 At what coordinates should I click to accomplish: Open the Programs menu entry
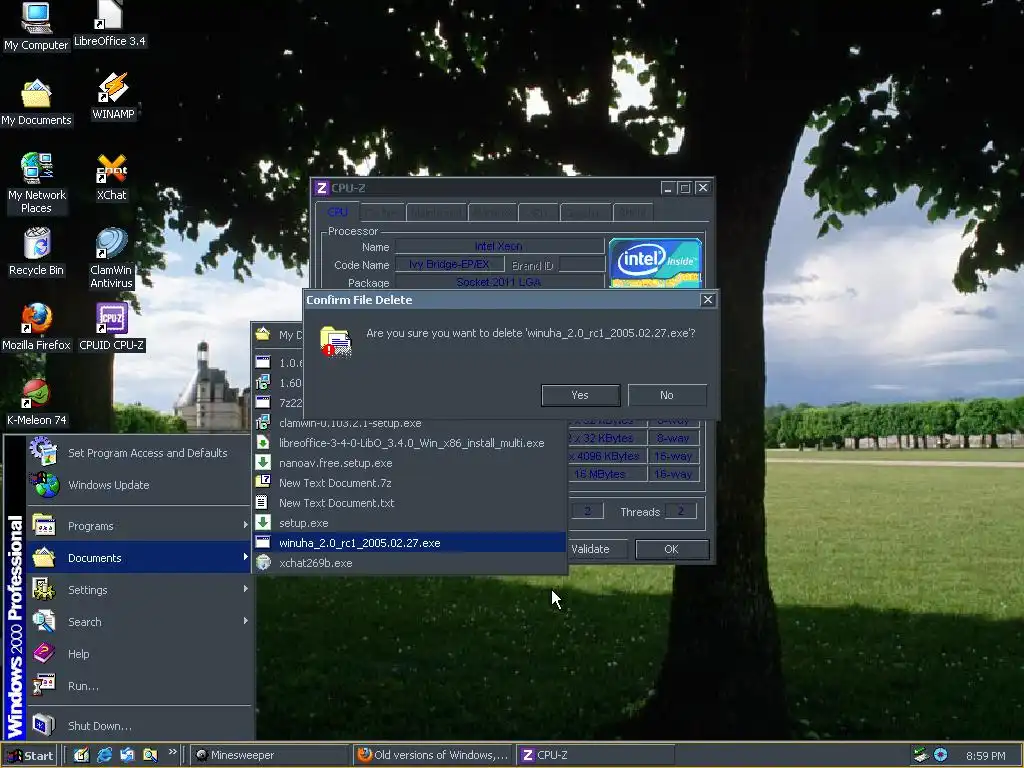[x=138, y=526]
